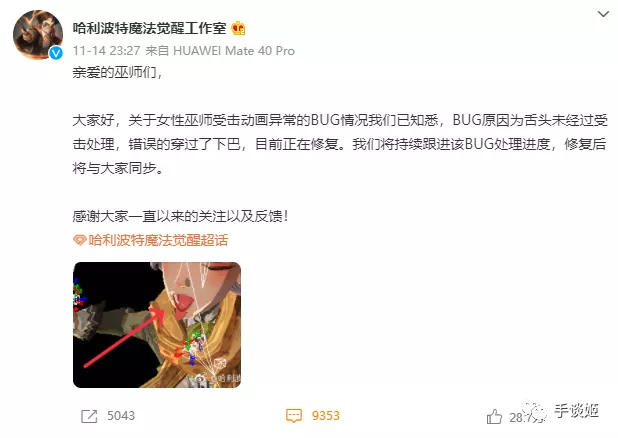Open the 哈利波特魔法觉醒超话 super topic link
The height and width of the screenshot is (438, 618).
(x=158, y=240)
